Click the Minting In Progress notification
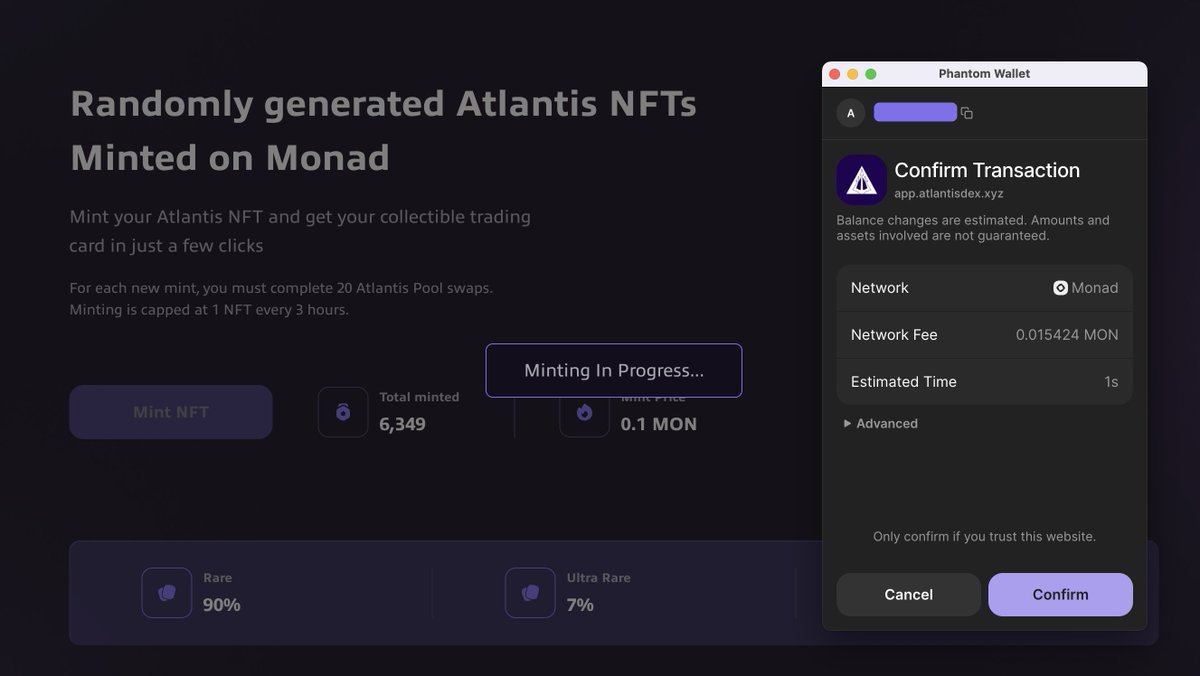Viewport: 1200px width, 676px height. tap(614, 371)
